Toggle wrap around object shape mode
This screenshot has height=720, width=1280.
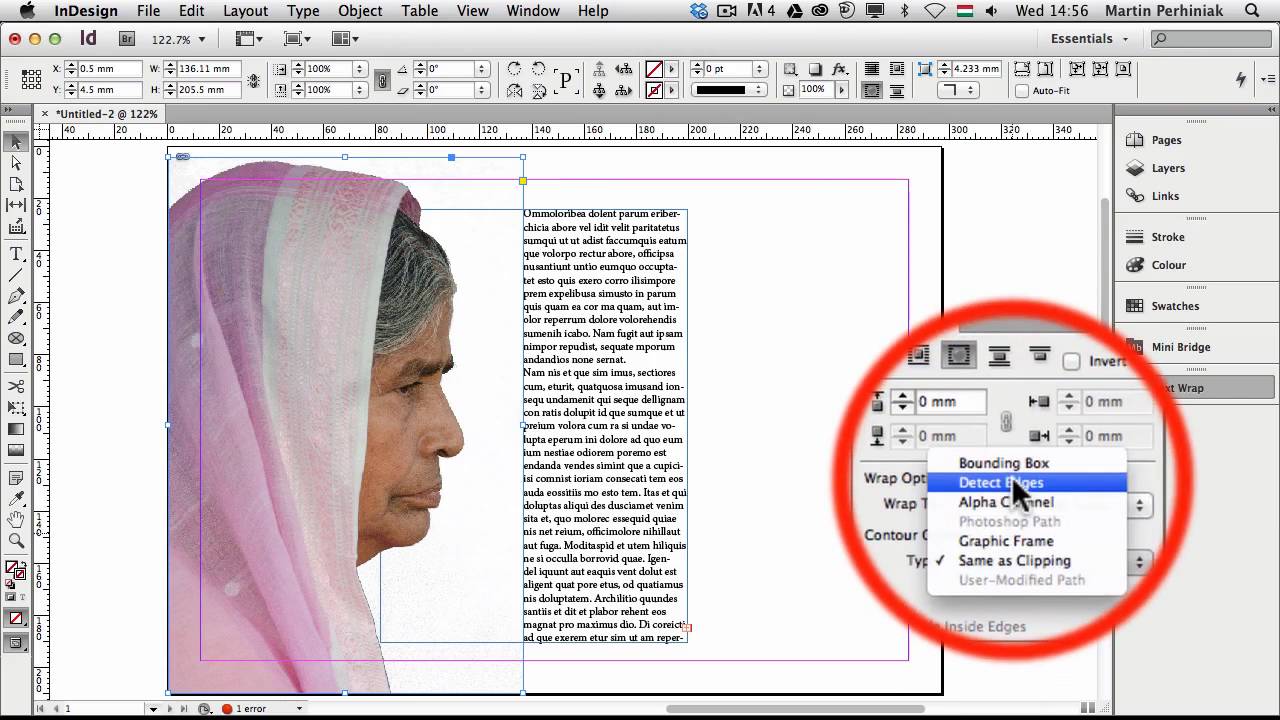tap(957, 355)
